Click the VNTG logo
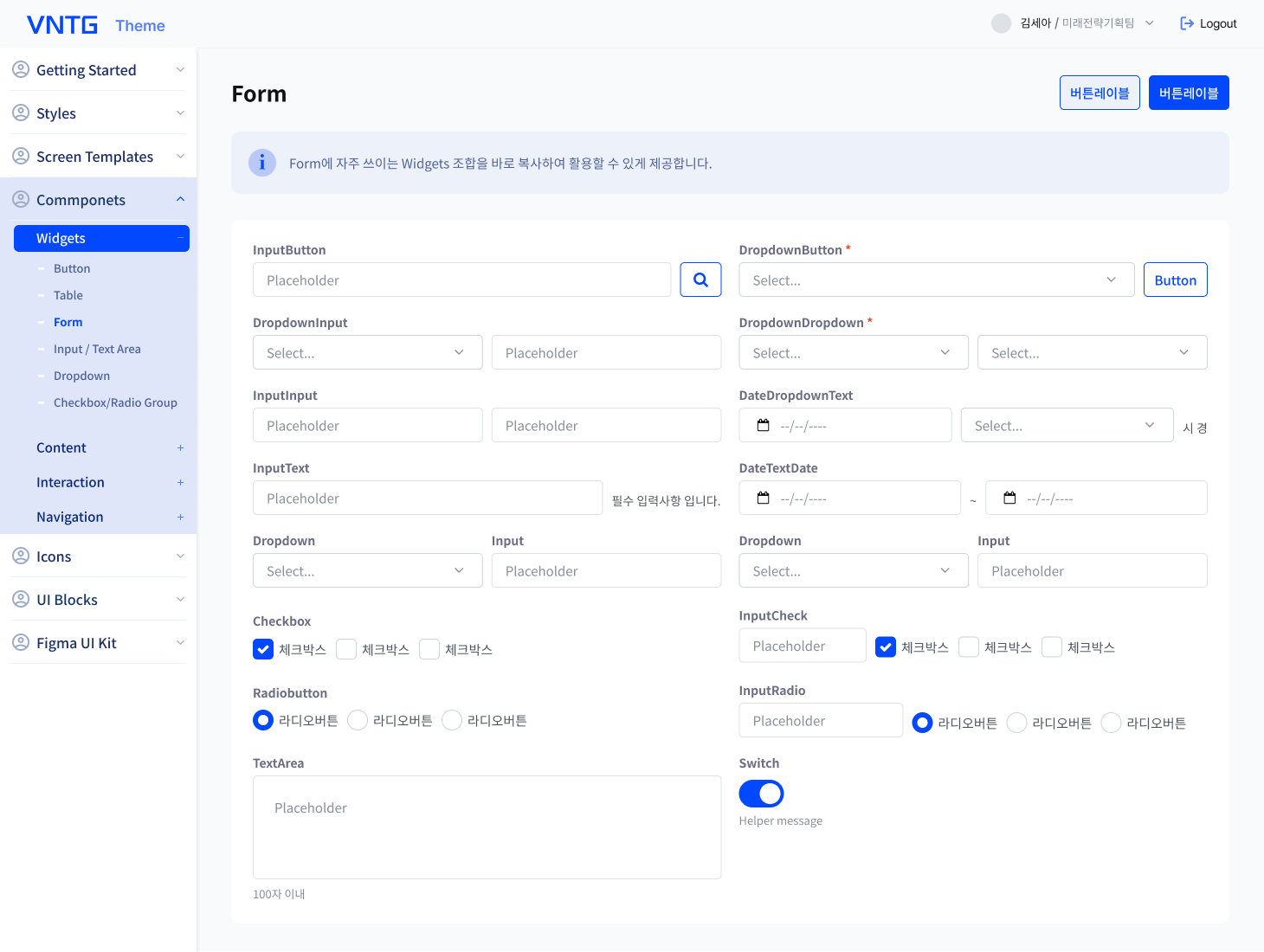The image size is (1264, 952). tap(62, 25)
